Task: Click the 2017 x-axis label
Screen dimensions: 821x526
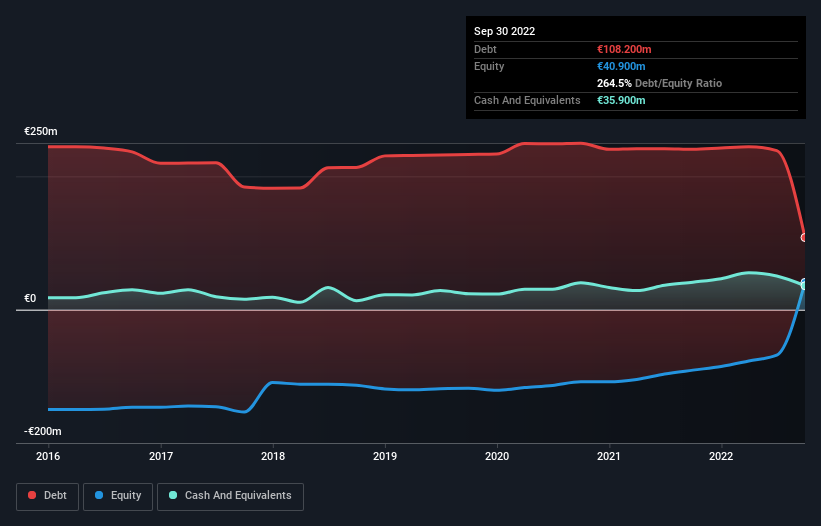Action: (161, 456)
